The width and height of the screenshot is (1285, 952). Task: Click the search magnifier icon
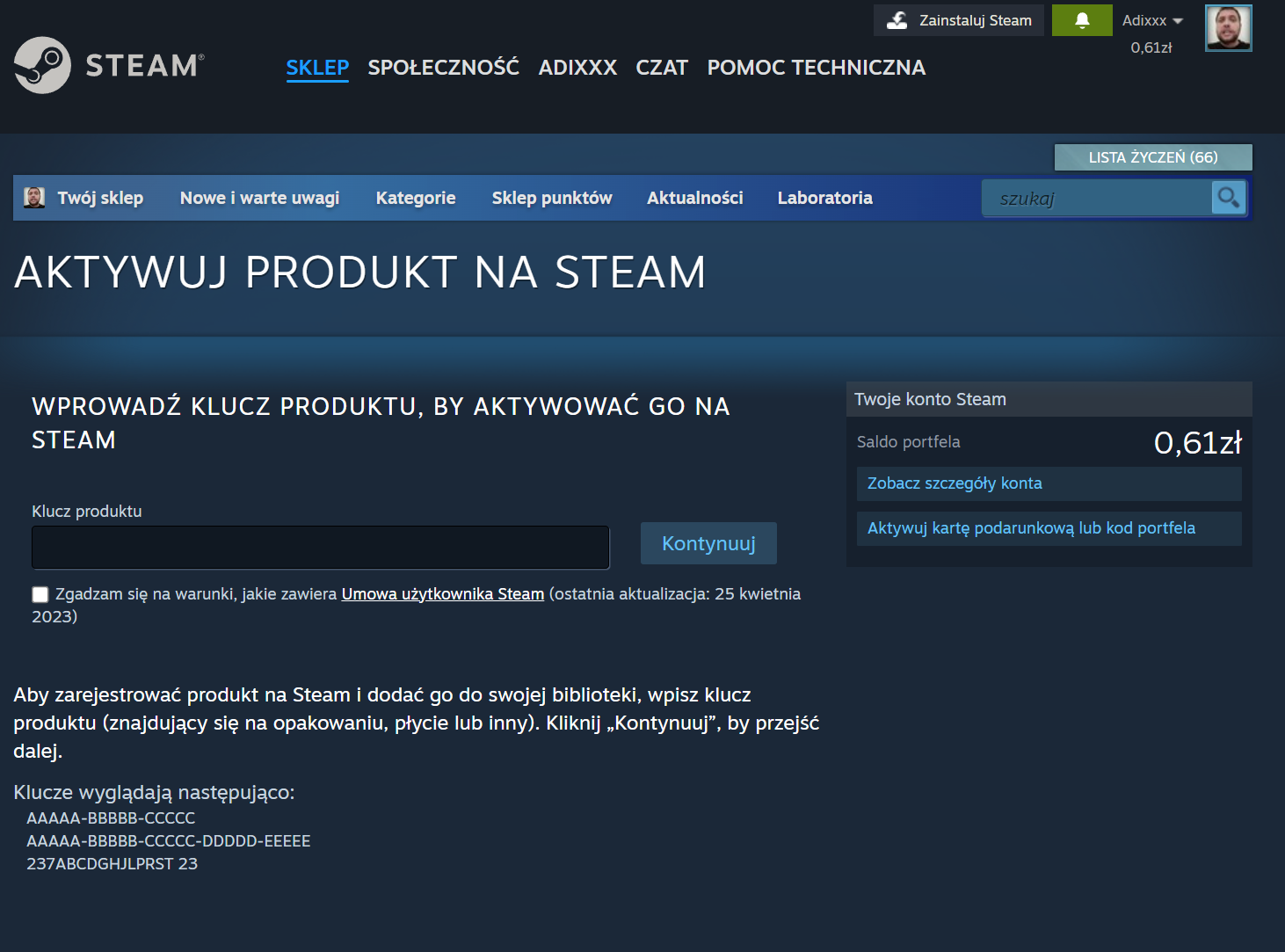[x=1228, y=197]
